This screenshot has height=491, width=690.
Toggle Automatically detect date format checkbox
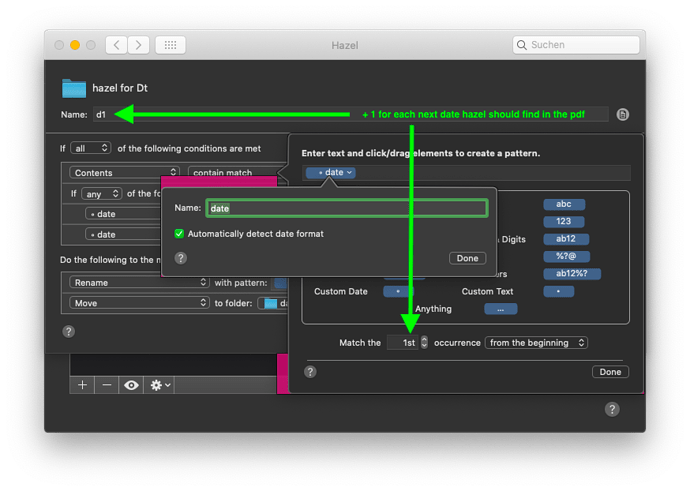(x=179, y=234)
